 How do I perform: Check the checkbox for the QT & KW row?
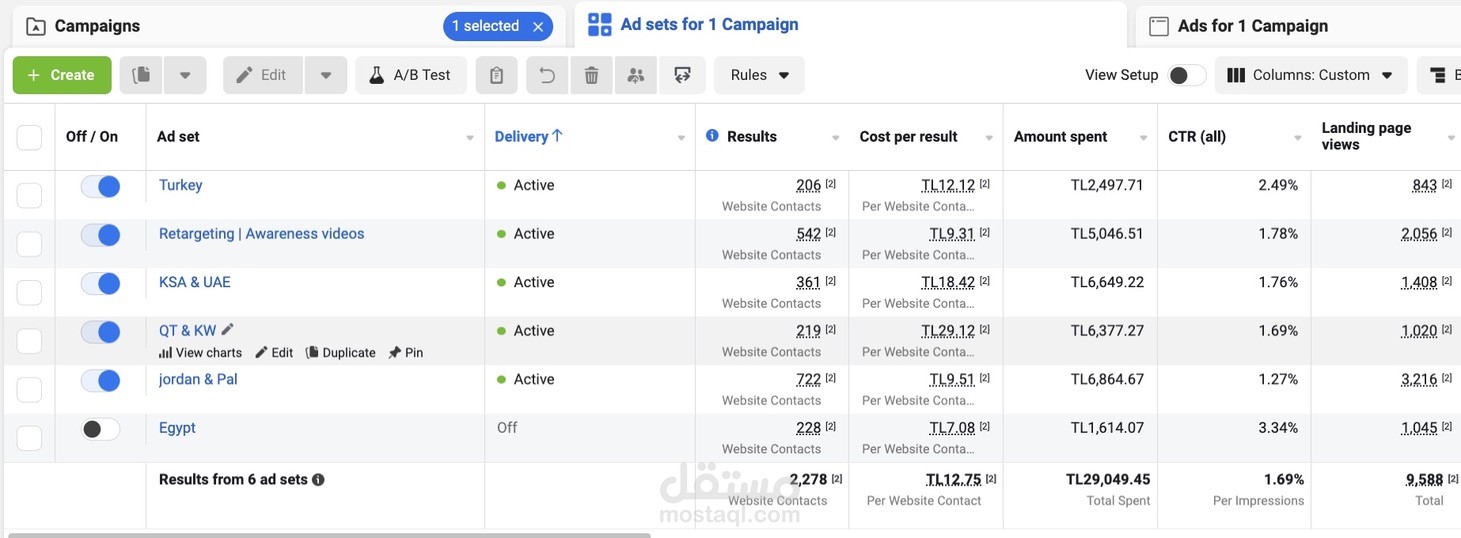point(29,341)
